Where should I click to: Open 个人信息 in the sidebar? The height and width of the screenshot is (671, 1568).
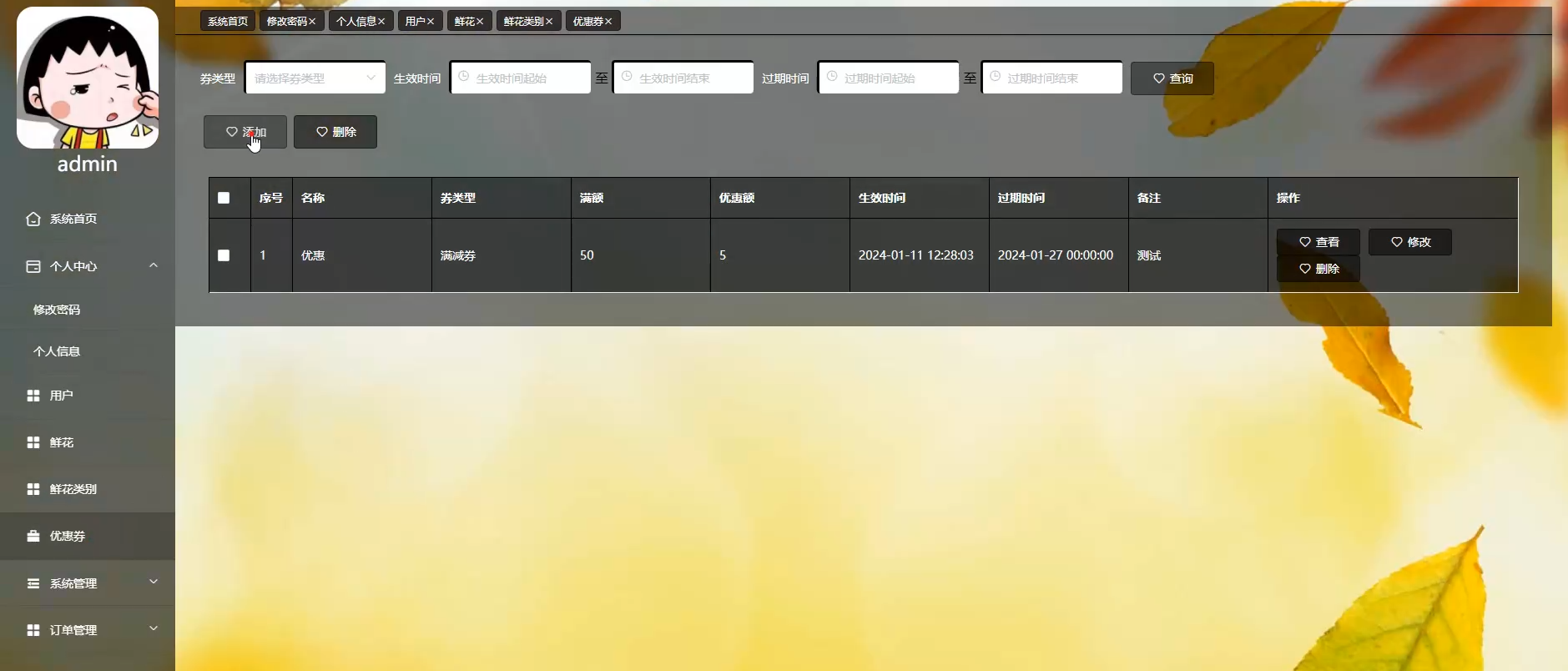pyautogui.click(x=88, y=351)
